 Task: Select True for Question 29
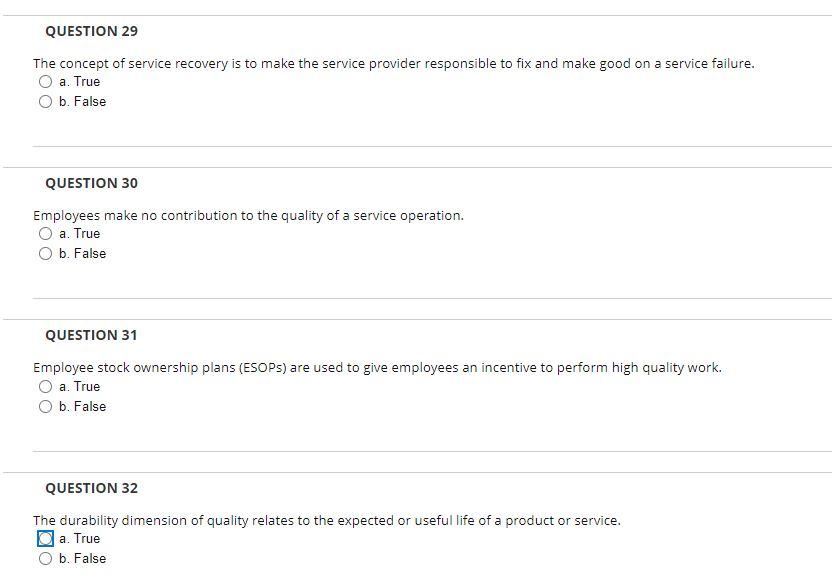coord(45,81)
